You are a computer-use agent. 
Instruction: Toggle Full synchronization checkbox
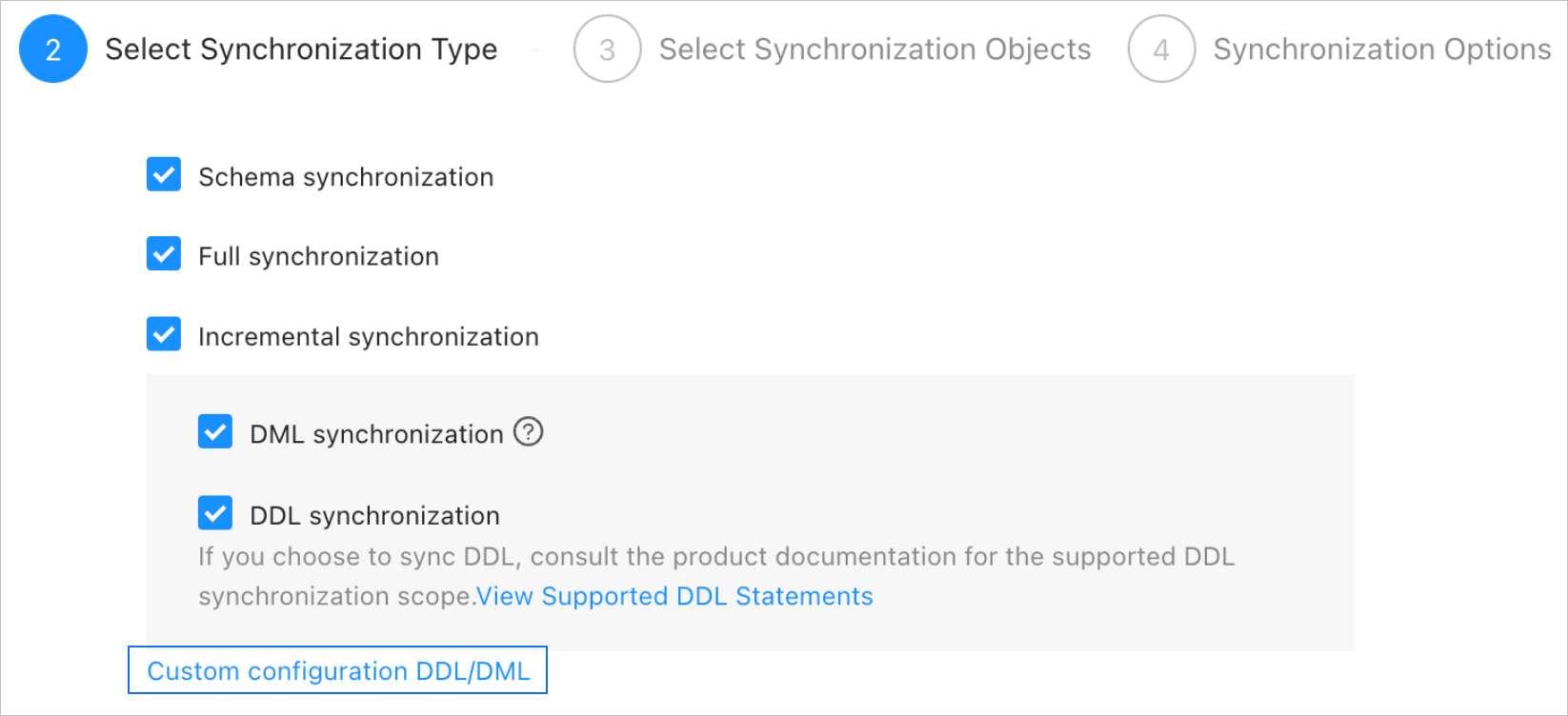pyautogui.click(x=164, y=254)
